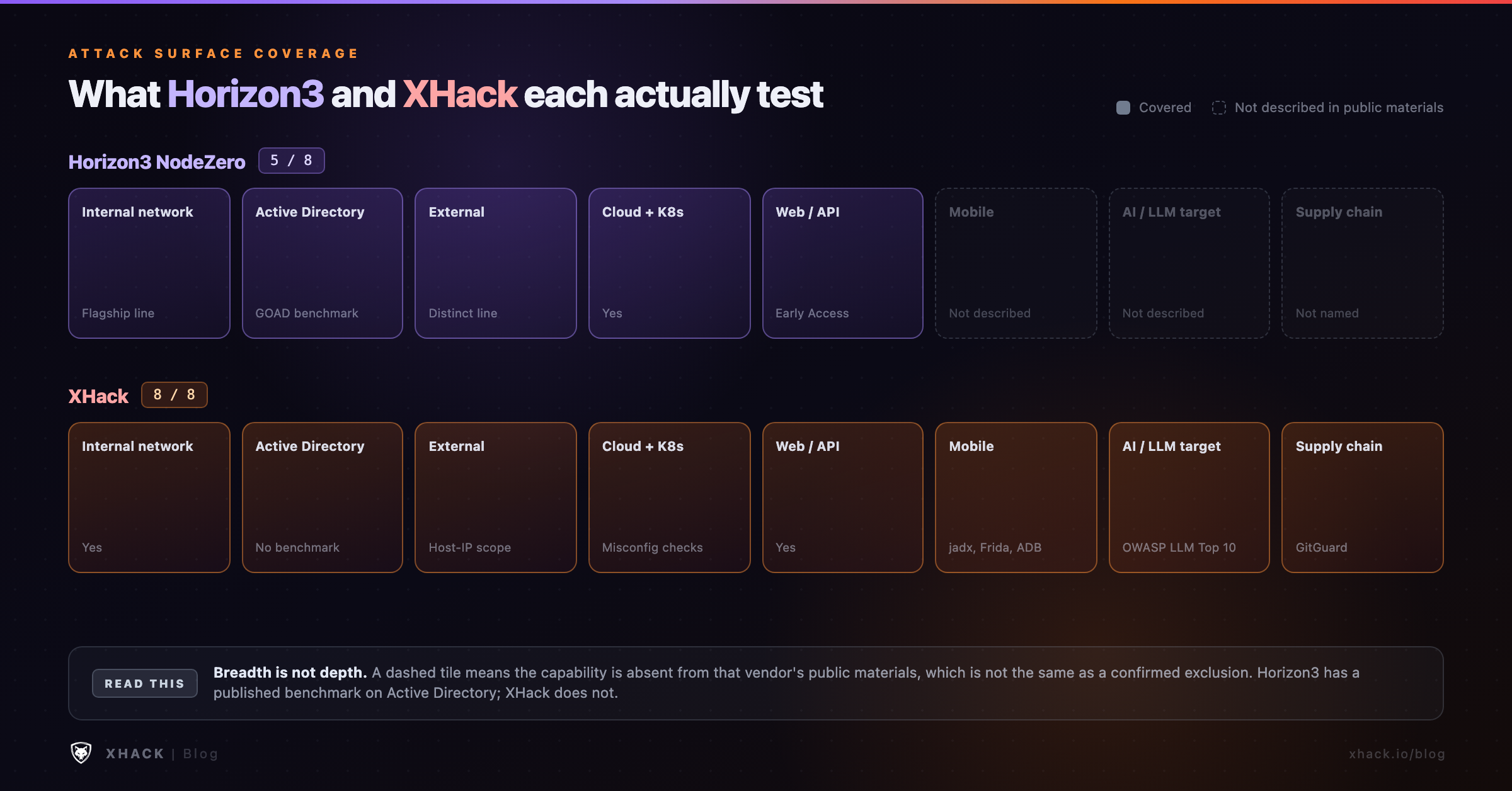
Task: Click the 8 / 8 score badge
Action: (x=175, y=395)
